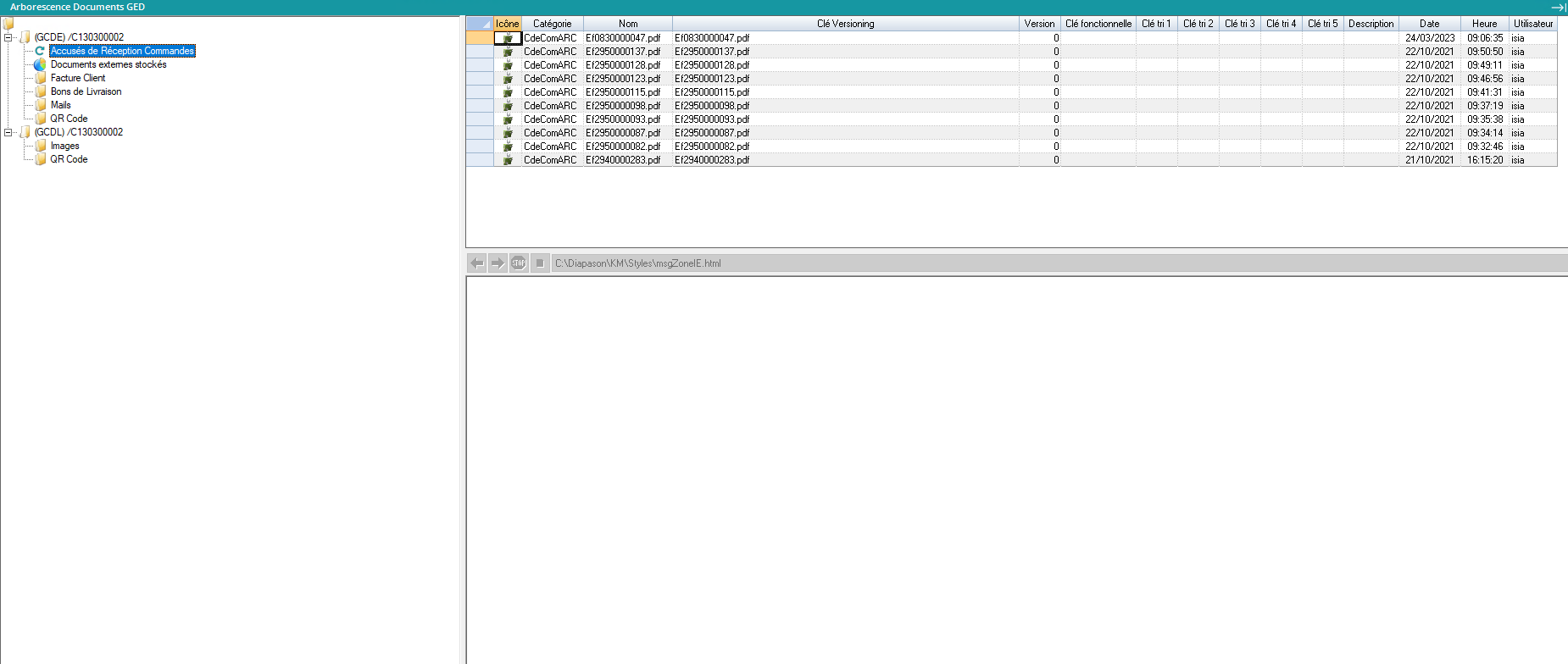Viewport: 1568px width, 664px height.
Task: Click the page icon beside the STOP button
Action: click(x=540, y=263)
